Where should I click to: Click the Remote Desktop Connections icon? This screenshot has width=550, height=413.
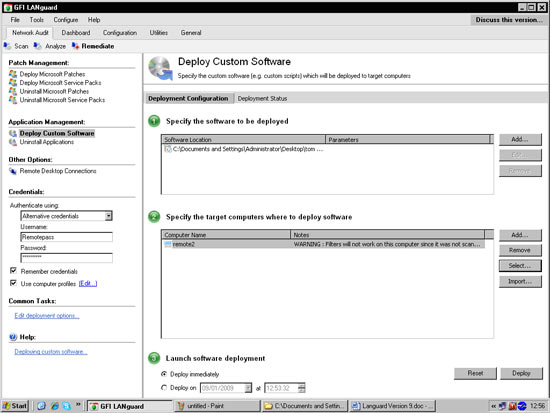coord(13,171)
